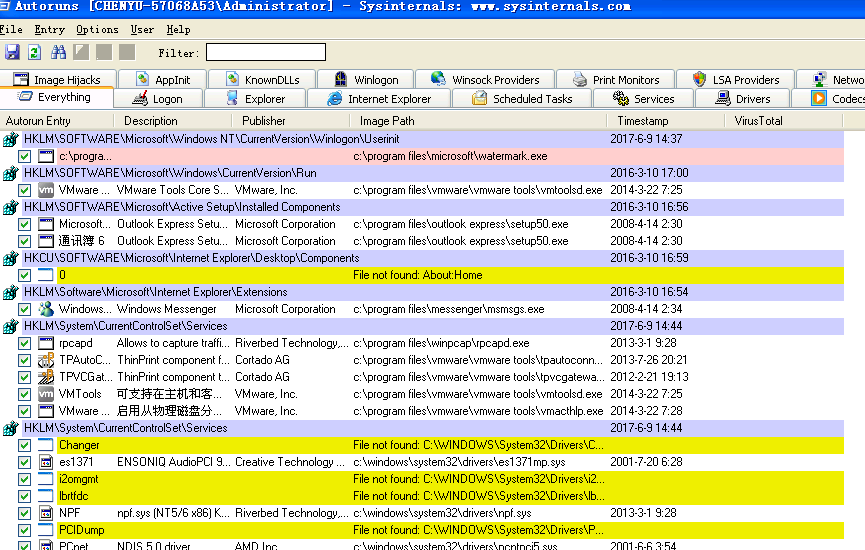Disable the rpcapd service checkbox
865x550 pixels.
[24, 343]
